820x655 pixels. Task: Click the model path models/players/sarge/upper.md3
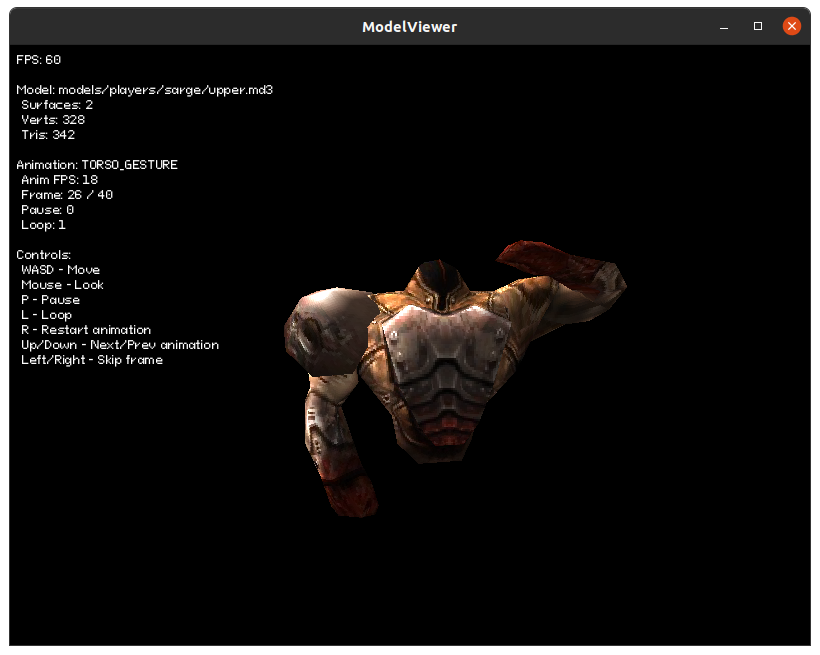165,90
